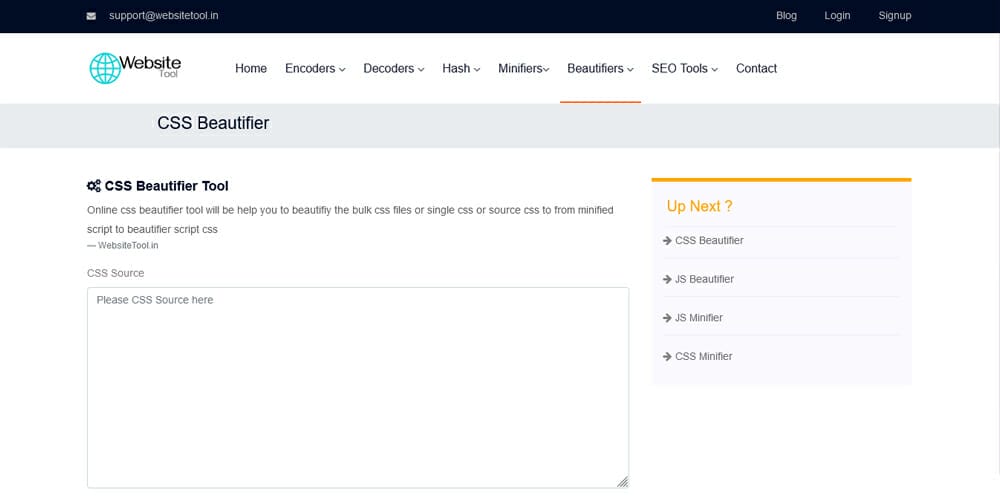Open the Minifiers dropdown menu
This screenshot has width=1000, height=500.
(524, 69)
